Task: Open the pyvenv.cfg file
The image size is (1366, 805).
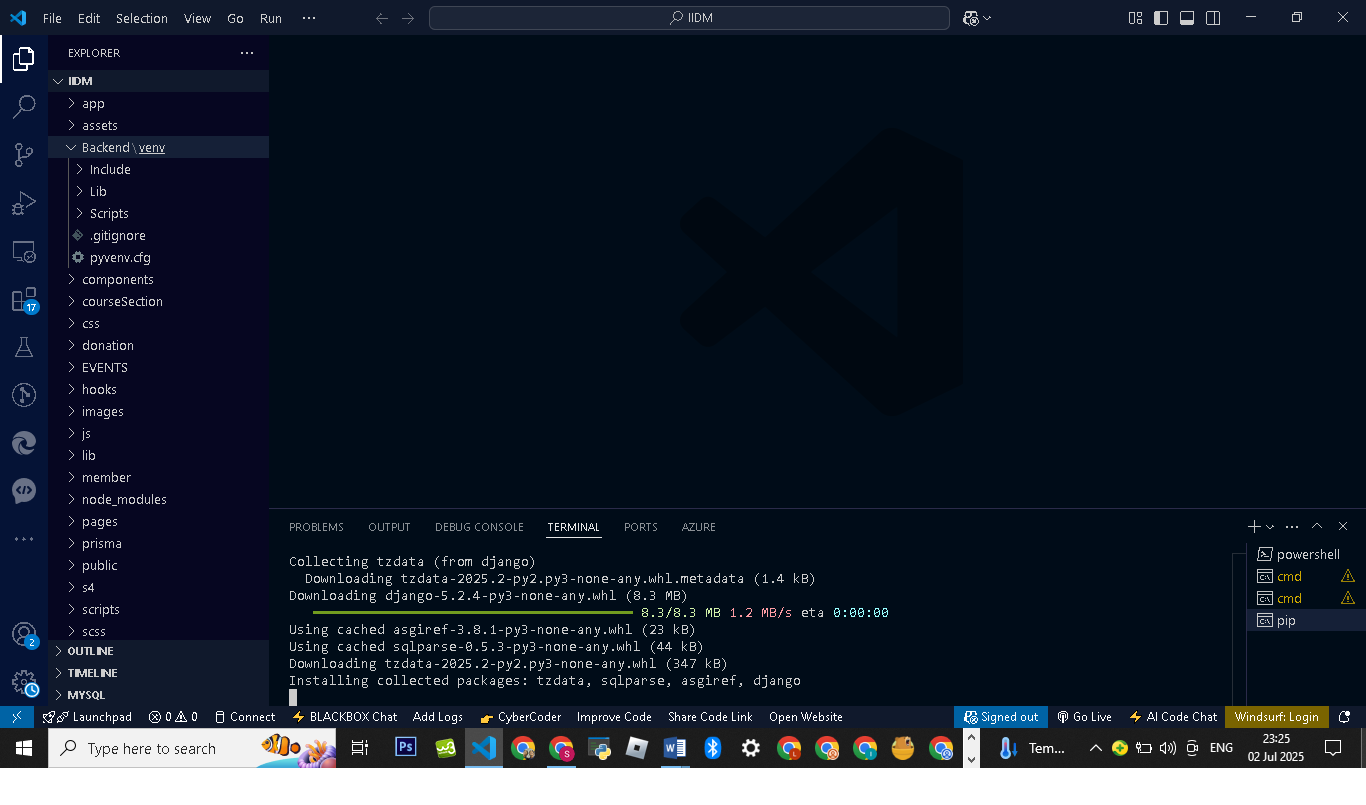Action: [x=158, y=257]
